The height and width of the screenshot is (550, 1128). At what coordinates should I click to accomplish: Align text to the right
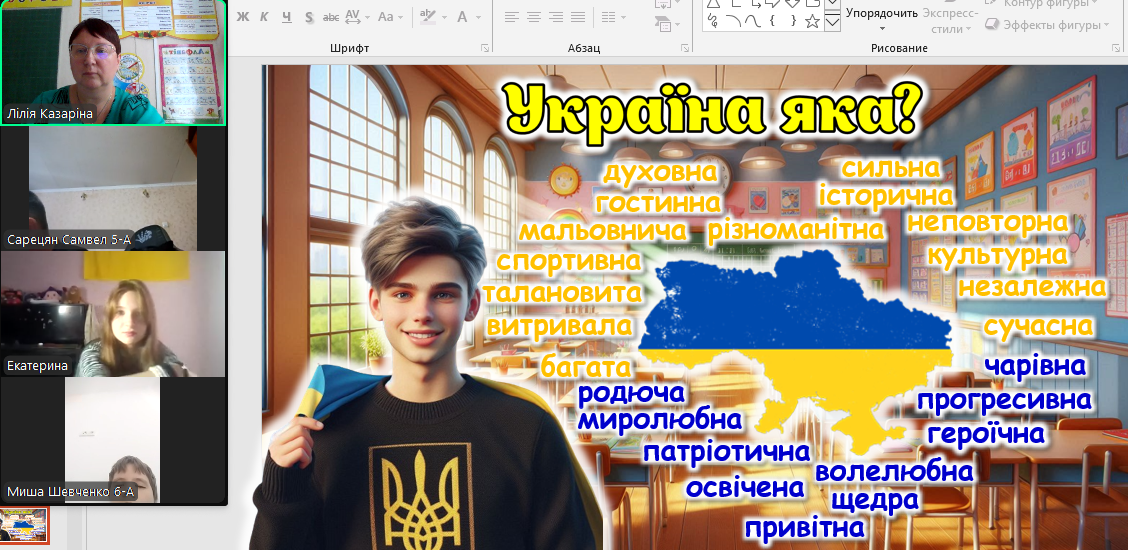coord(555,17)
